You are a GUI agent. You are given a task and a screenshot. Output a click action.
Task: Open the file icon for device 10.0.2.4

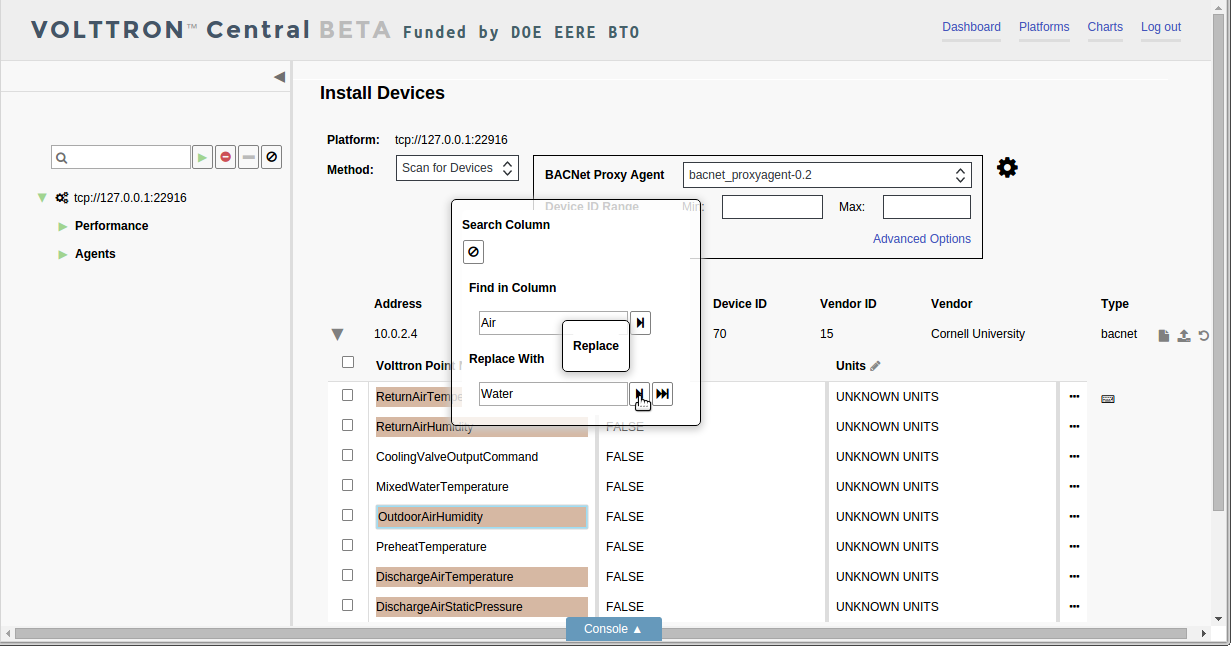pyautogui.click(x=1164, y=335)
